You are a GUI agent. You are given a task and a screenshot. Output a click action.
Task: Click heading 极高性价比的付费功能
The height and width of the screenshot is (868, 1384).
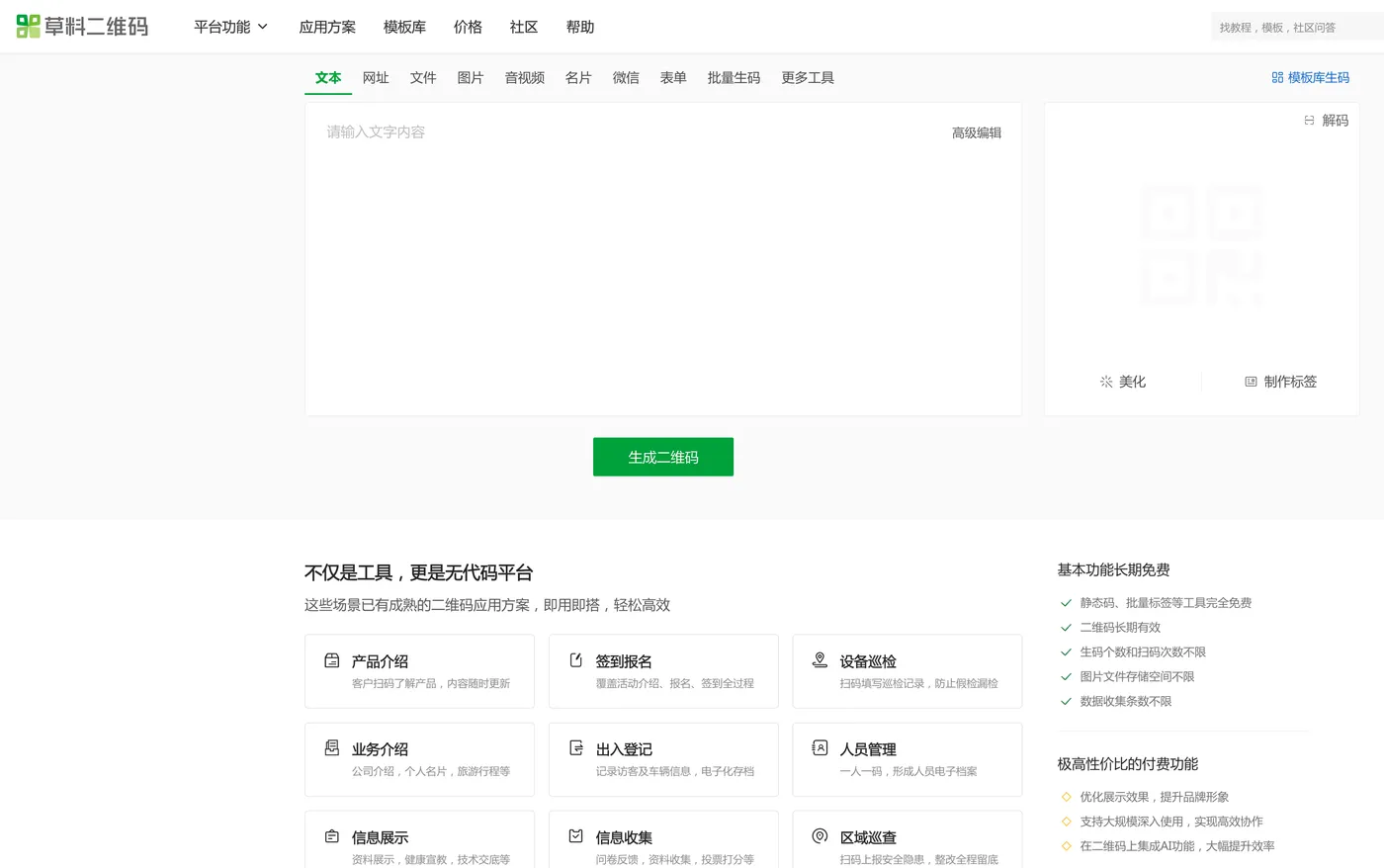point(1127,764)
